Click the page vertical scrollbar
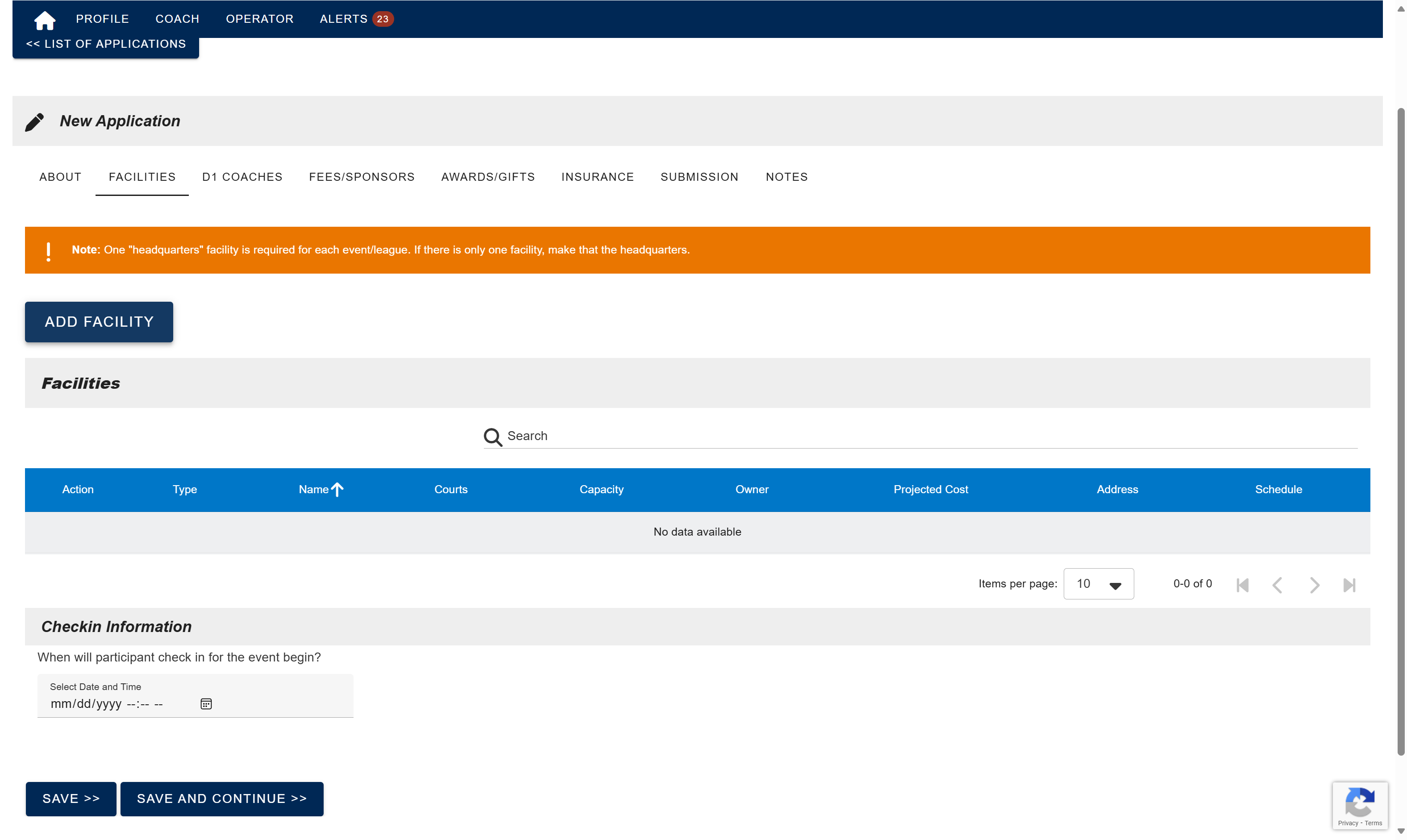The image size is (1407, 840). pyautogui.click(x=1401, y=430)
